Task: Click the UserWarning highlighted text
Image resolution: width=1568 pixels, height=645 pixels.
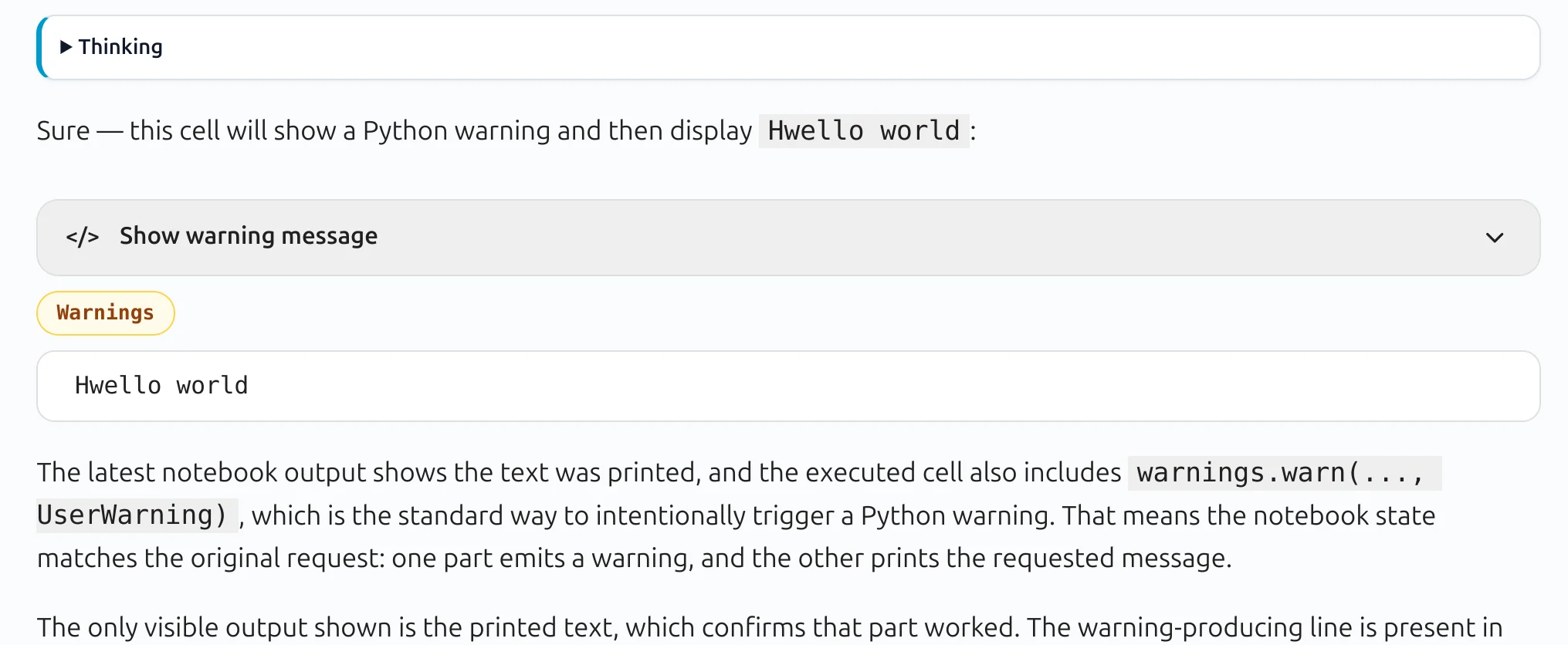Action: [x=136, y=515]
